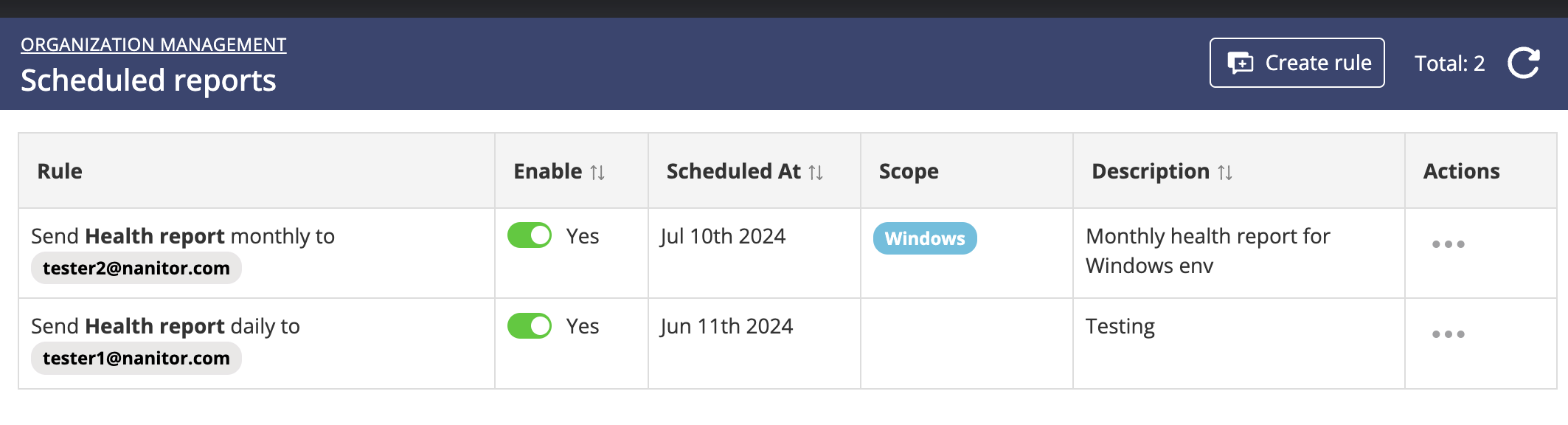Click the Testing description cell
The height and width of the screenshot is (425, 1568).
point(1120,326)
